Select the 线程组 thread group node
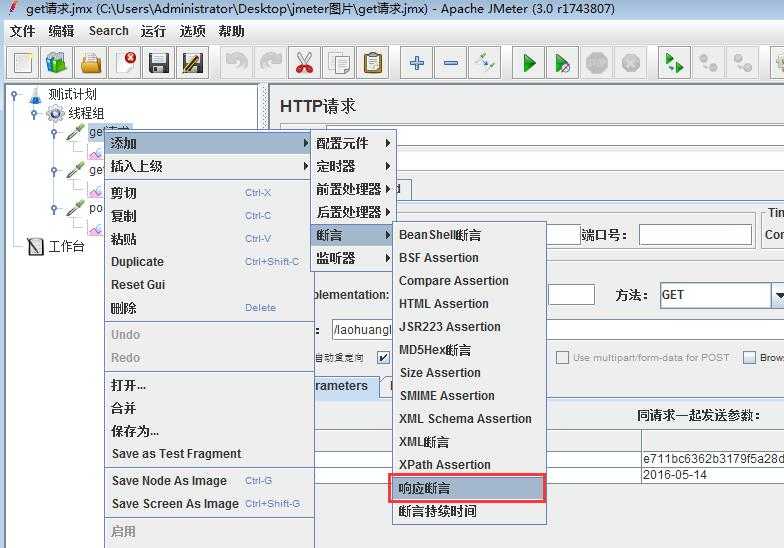Image resolution: width=784 pixels, height=548 pixels. pyautogui.click(x=86, y=113)
